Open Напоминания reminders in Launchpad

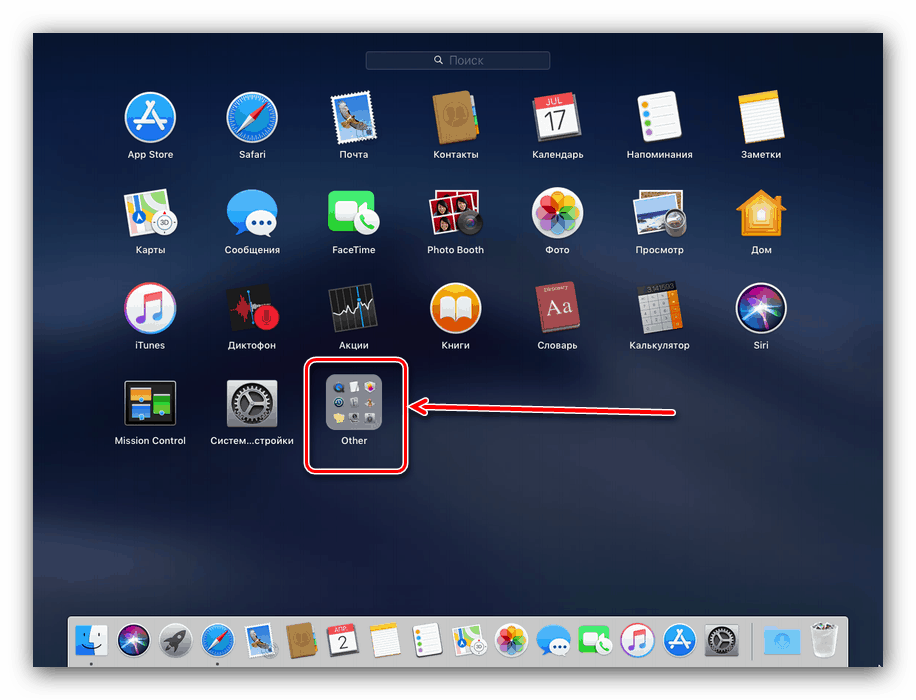coord(659,117)
